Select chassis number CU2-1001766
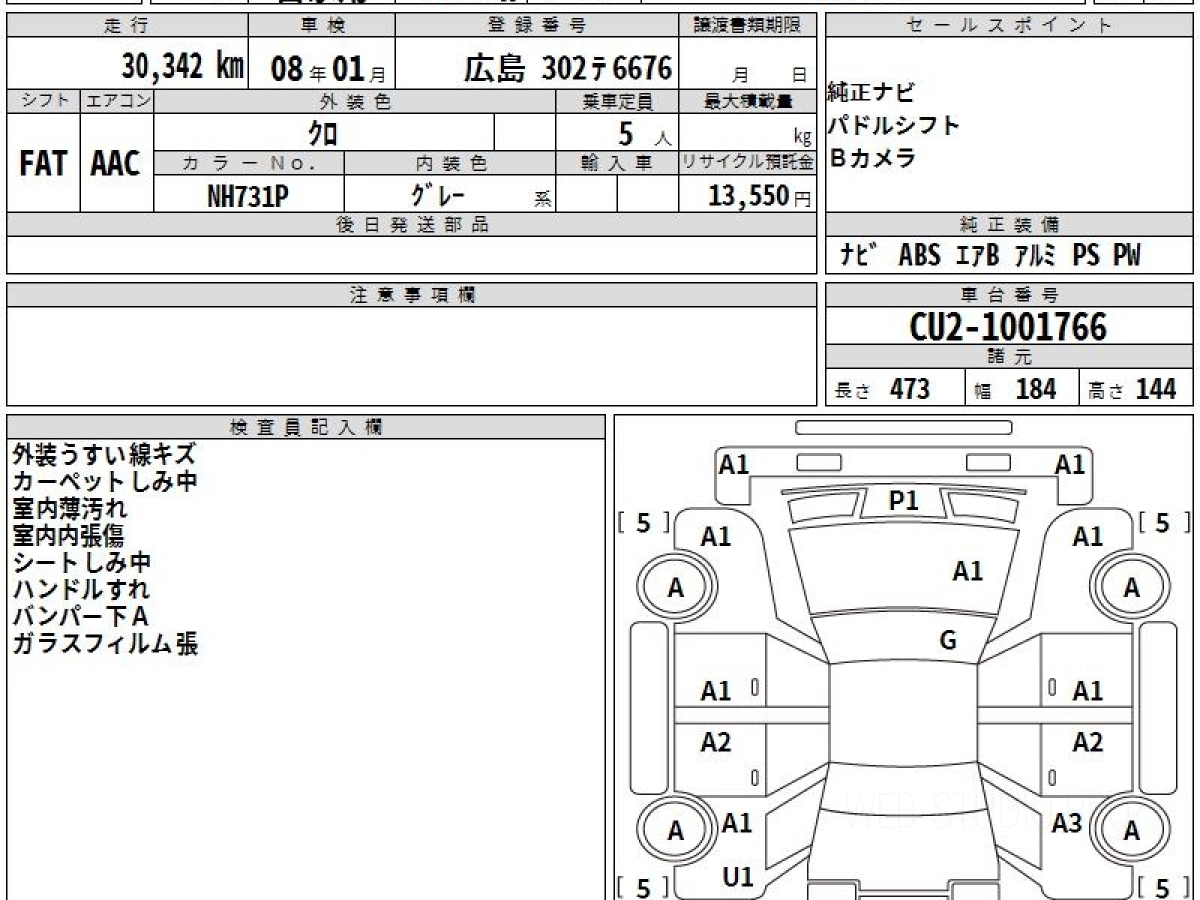The height and width of the screenshot is (900, 1200). pos(1008,327)
